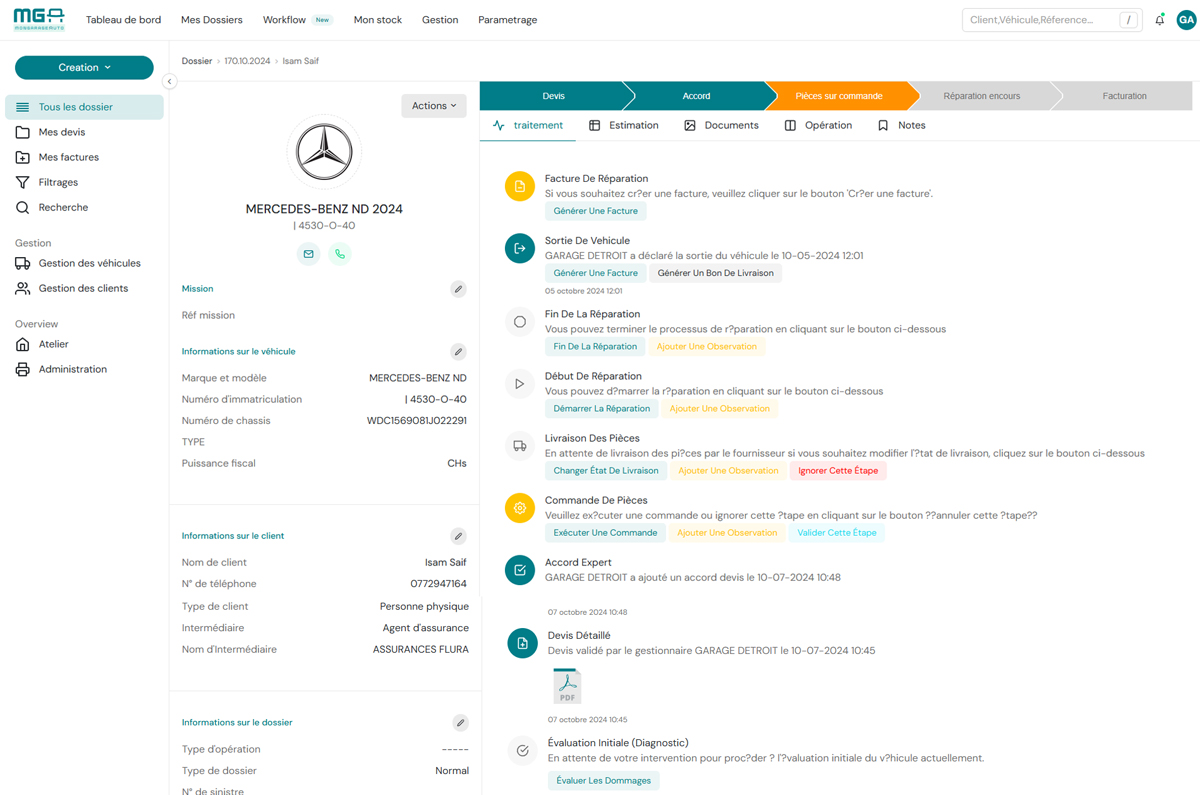Open the notifications bell
Image resolution: width=1200 pixels, height=795 pixels.
coord(1159,20)
